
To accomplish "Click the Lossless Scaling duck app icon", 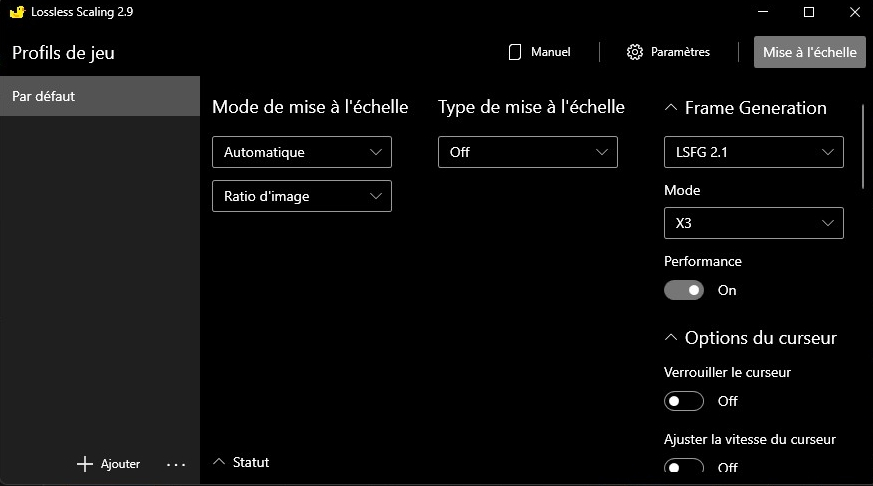I will (14, 12).
